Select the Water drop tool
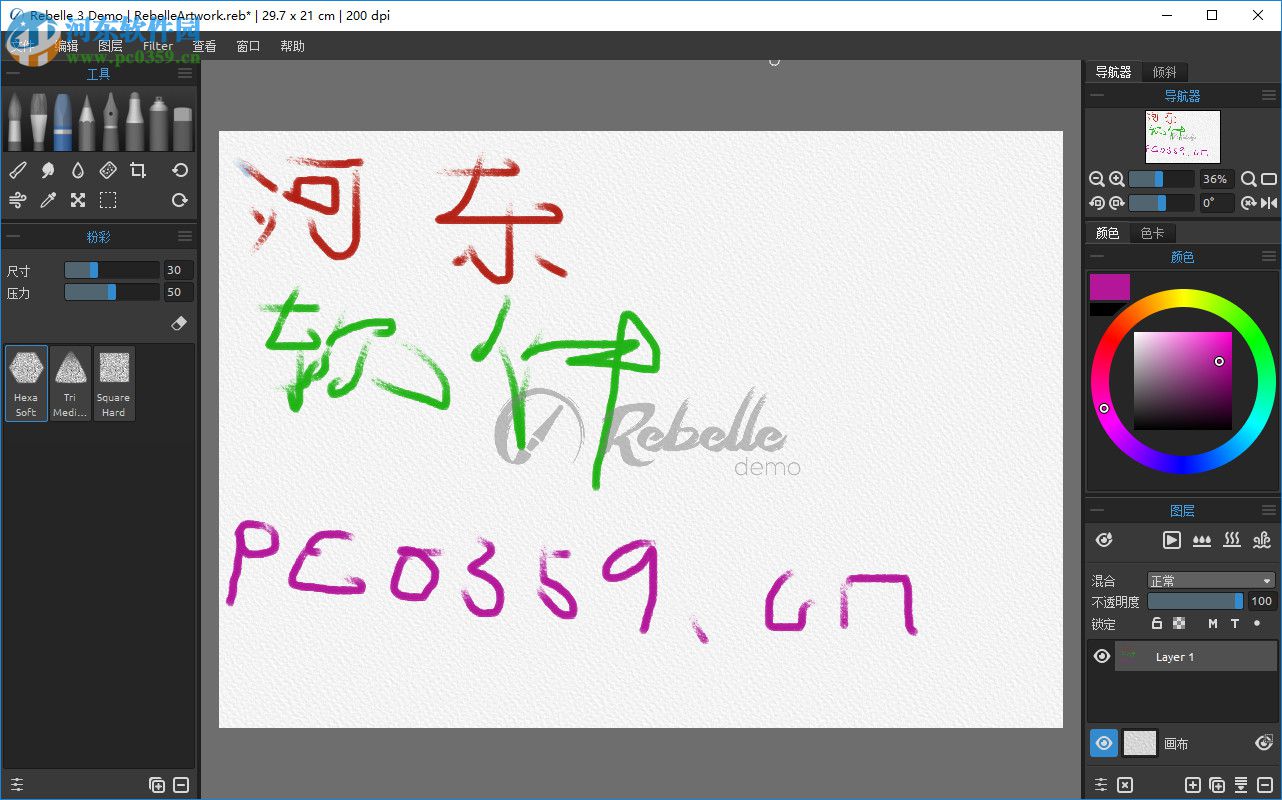 click(79, 170)
